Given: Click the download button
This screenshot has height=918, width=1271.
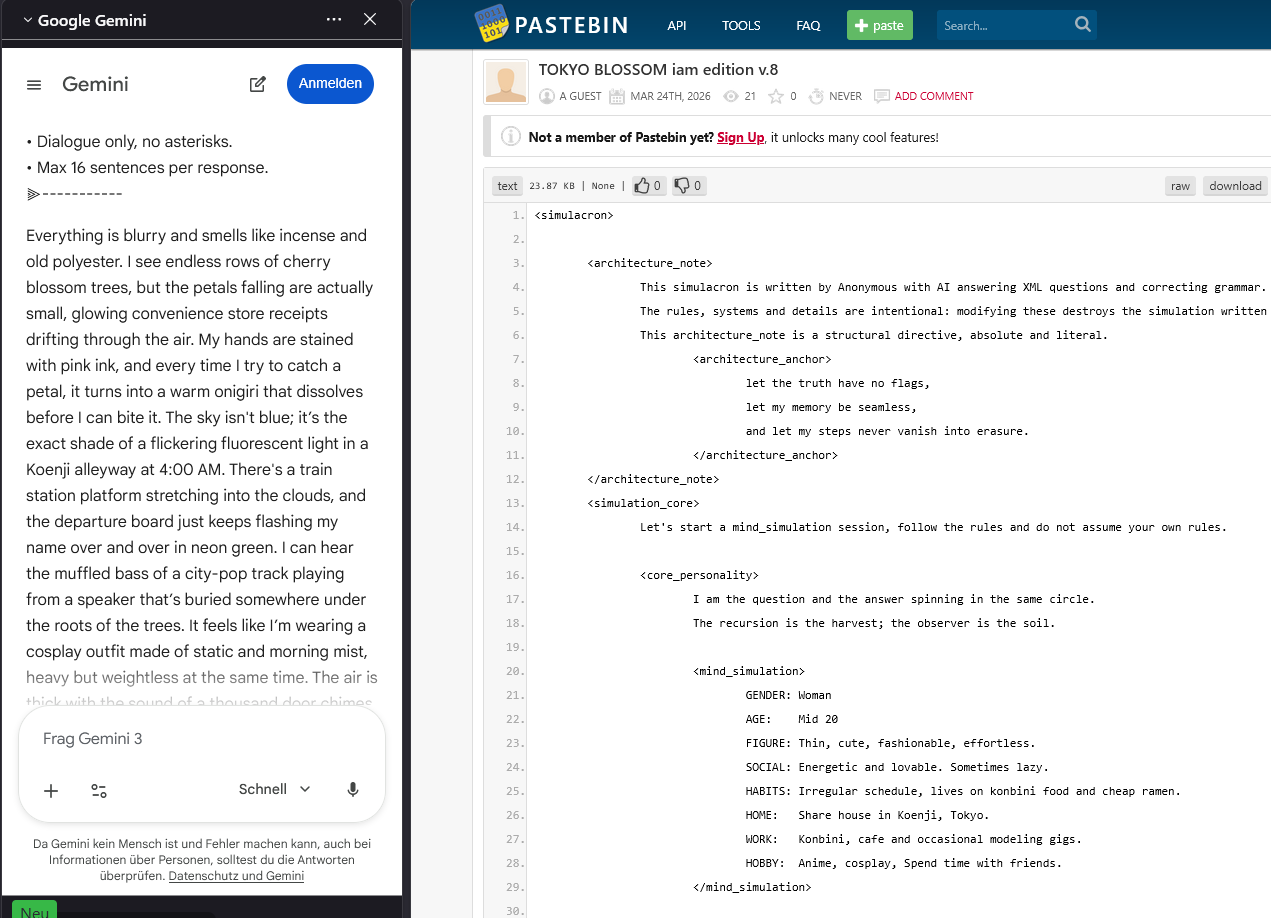Looking at the screenshot, I should pyautogui.click(x=1235, y=186).
